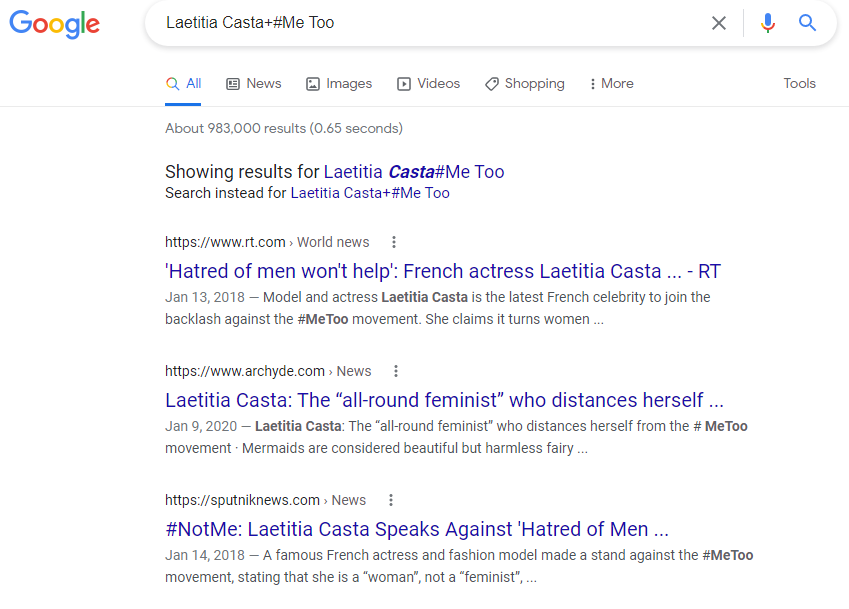Click the https://sputniknews.com News URL
This screenshot has width=849, height=609.
point(265,500)
